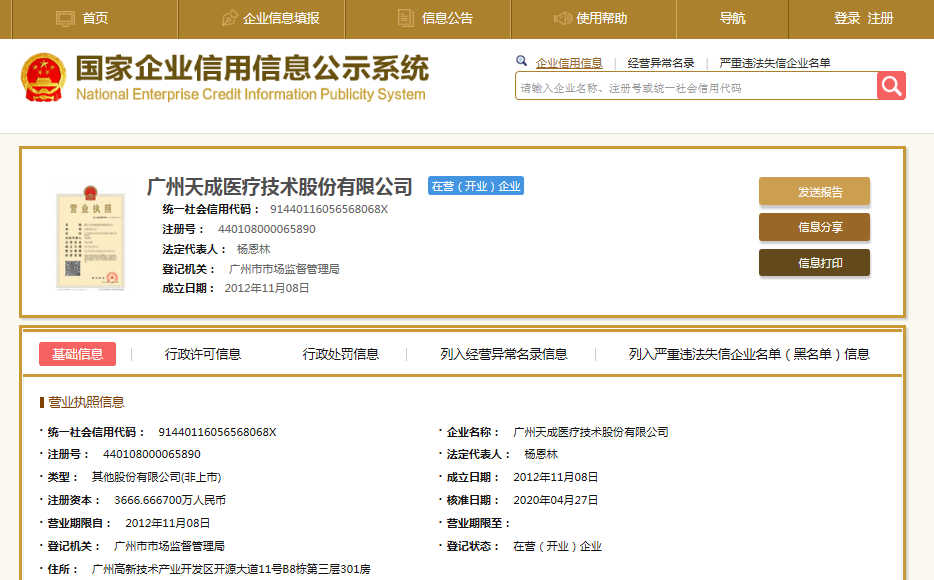The image size is (934, 580).
Task: Click the header registration authority 广州市市场监督管理局
Action: click(284, 269)
